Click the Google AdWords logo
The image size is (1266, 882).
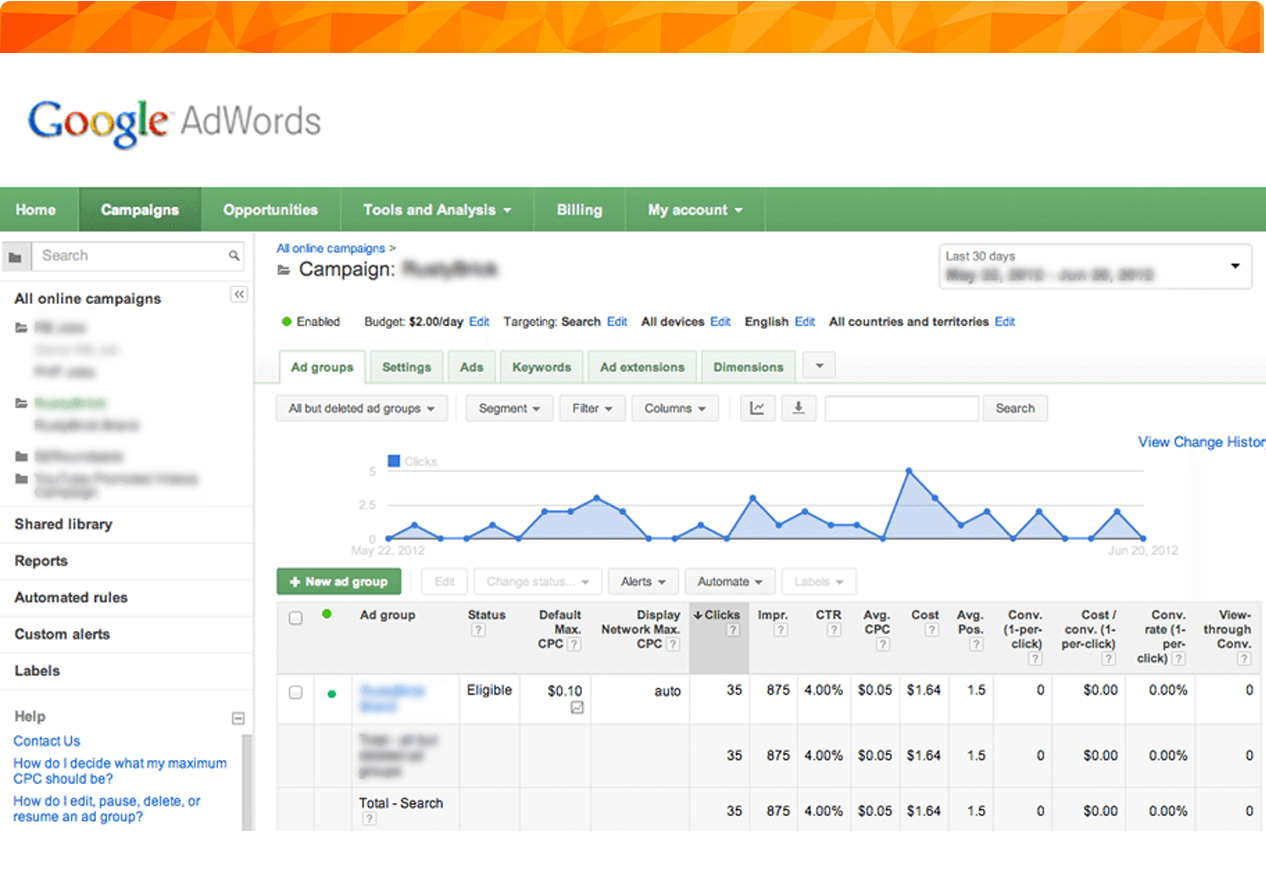pyautogui.click(x=175, y=122)
